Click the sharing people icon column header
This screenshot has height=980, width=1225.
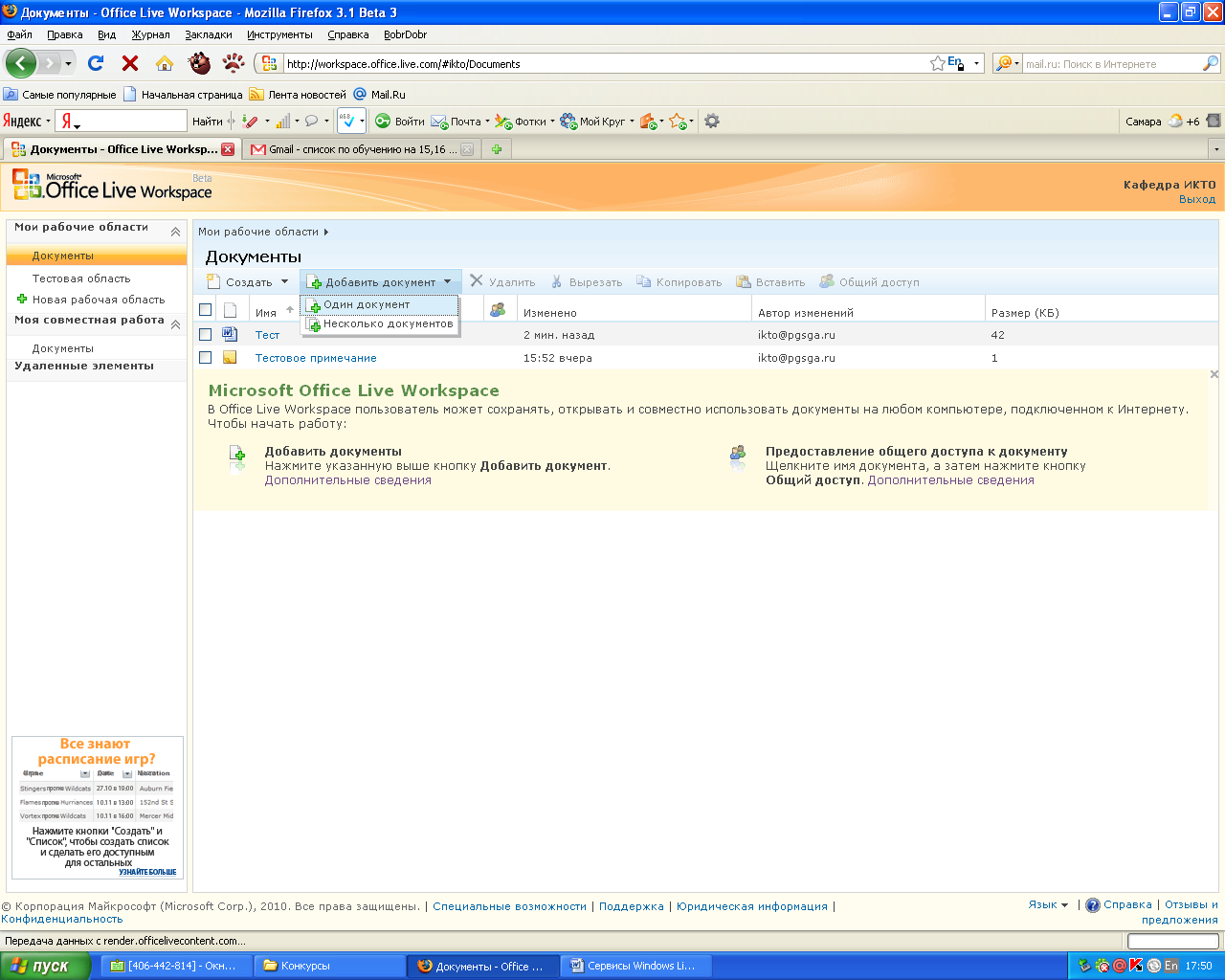498,310
